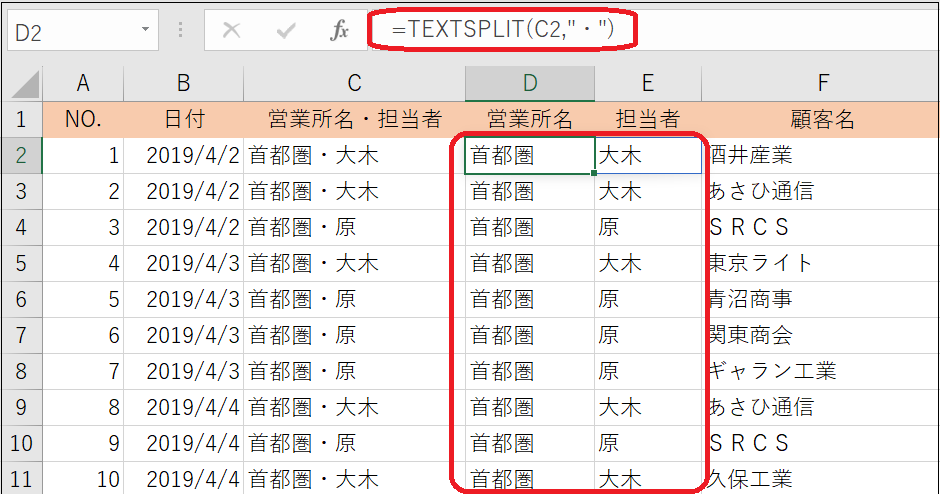Click cell D2 containing 首都圏
The height and width of the screenshot is (494, 940).
coord(529,156)
